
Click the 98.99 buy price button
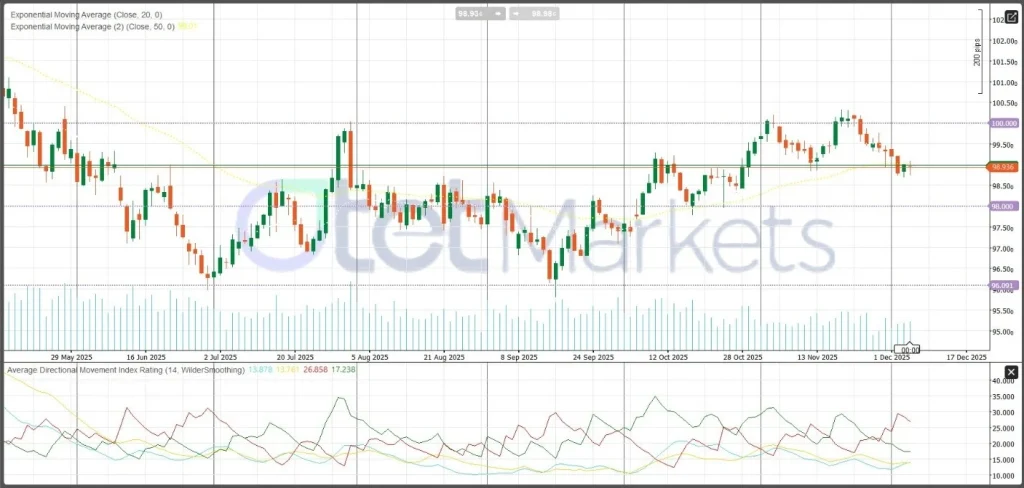tap(544, 14)
